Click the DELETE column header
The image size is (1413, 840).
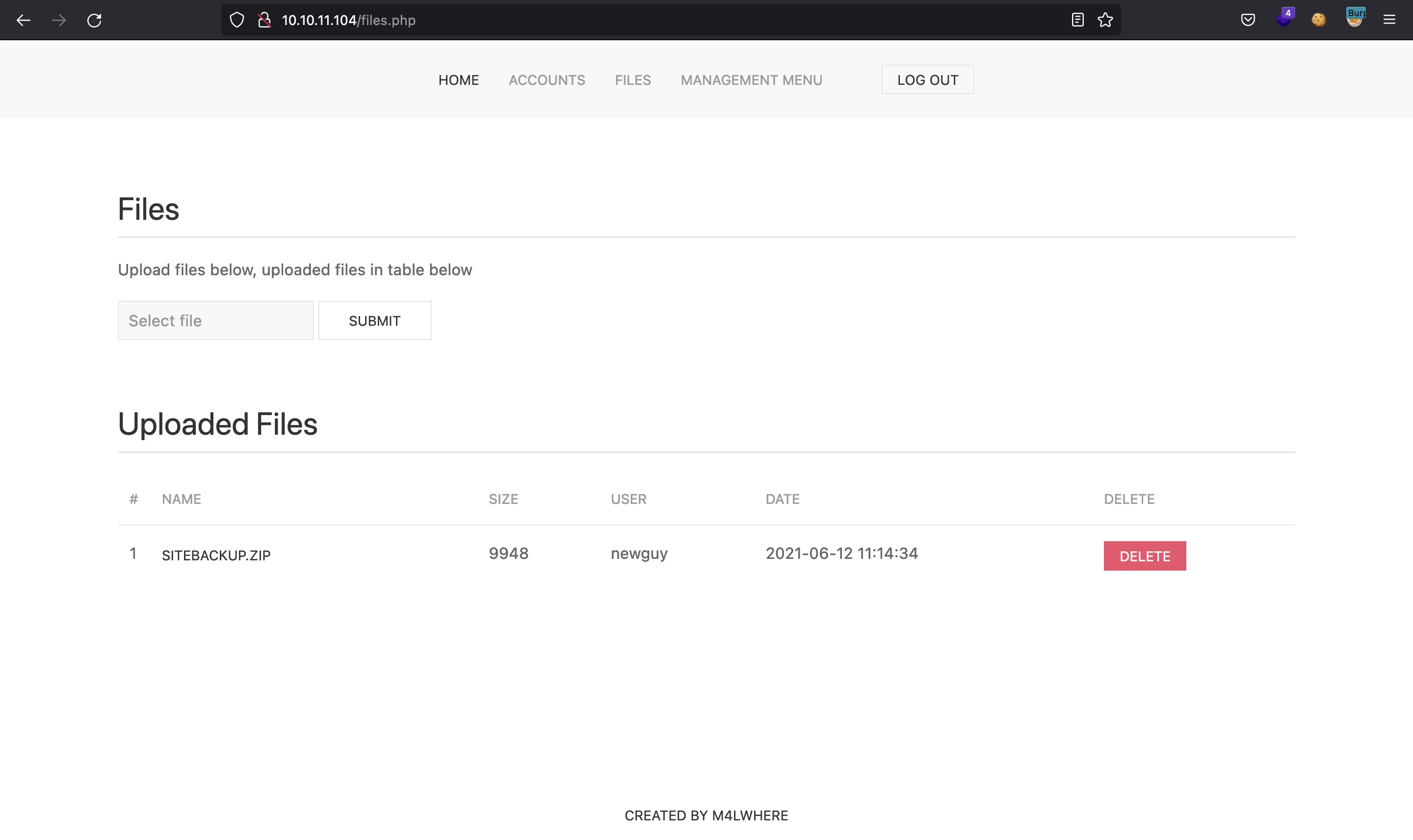(x=1129, y=499)
